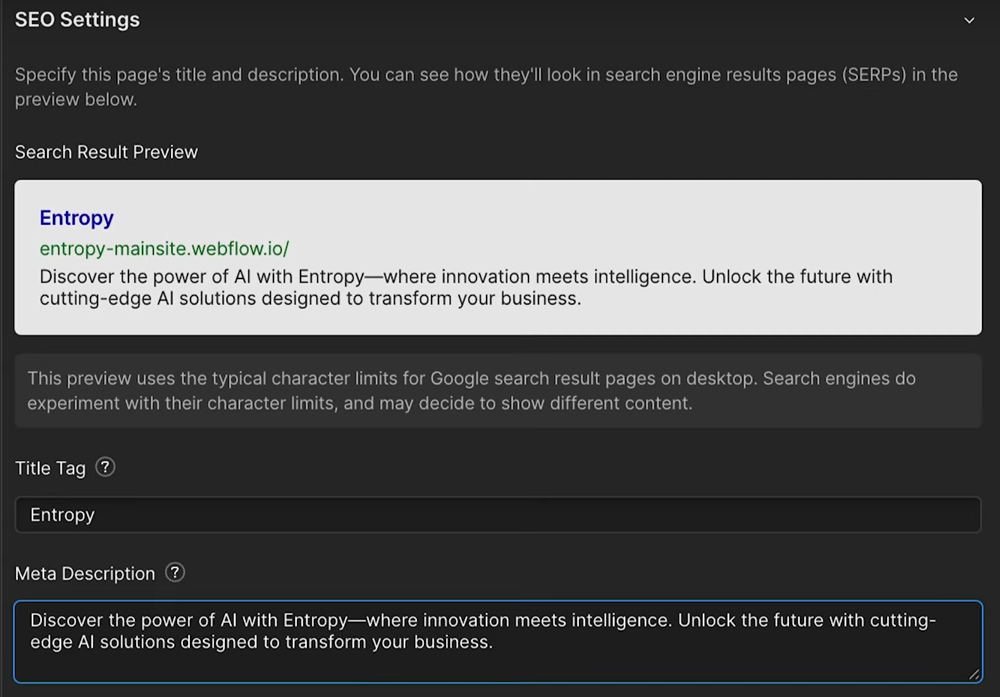The height and width of the screenshot is (697, 1000).
Task: Click the SEO Settings header title
Action: tap(77, 19)
